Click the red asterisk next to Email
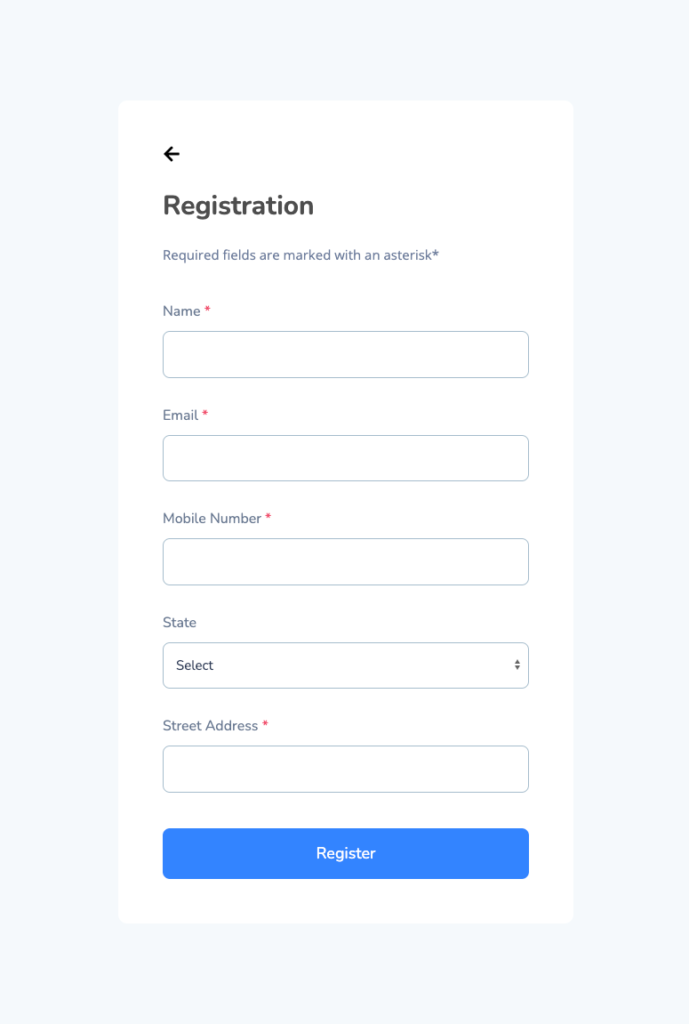 coord(205,415)
